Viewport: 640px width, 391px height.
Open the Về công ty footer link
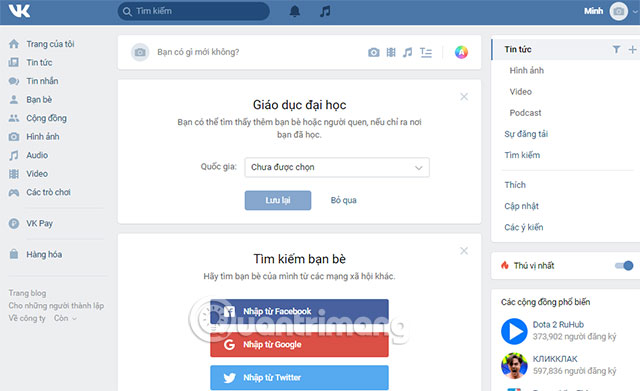pos(27,318)
